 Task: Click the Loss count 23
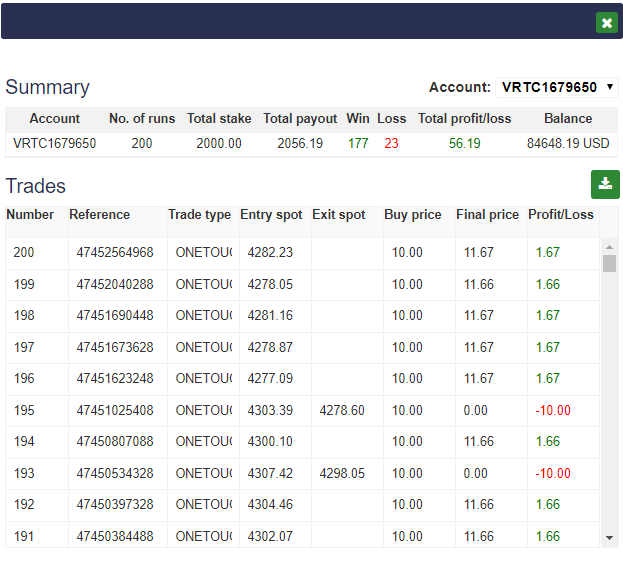(x=391, y=144)
